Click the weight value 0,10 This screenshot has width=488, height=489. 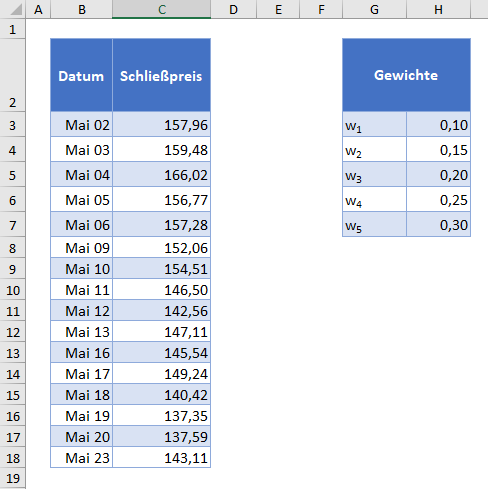(438, 124)
